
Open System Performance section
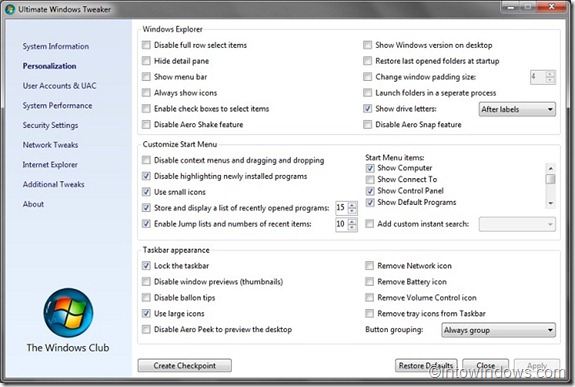coord(57,106)
